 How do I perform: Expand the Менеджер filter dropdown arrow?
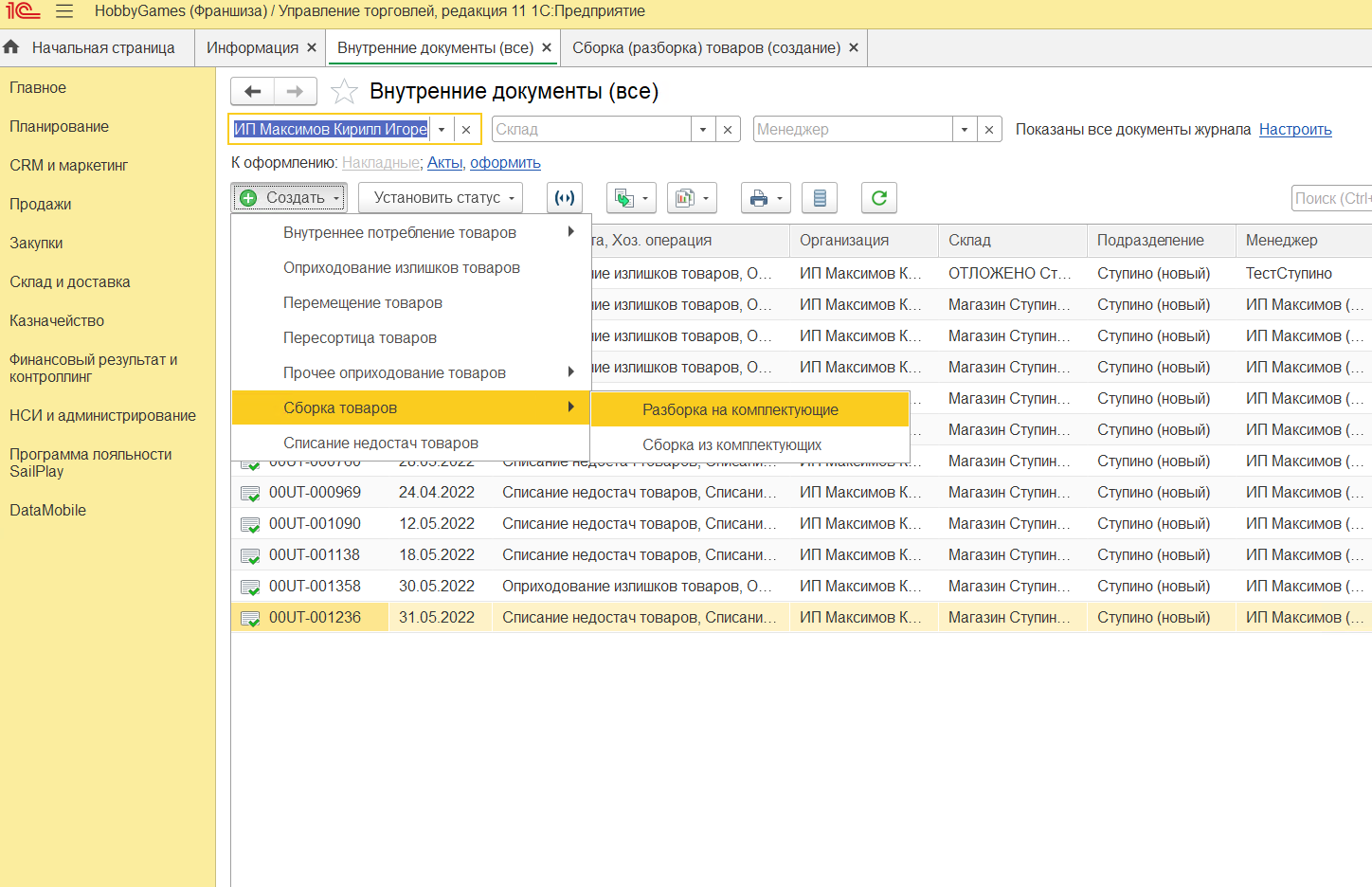(965, 130)
